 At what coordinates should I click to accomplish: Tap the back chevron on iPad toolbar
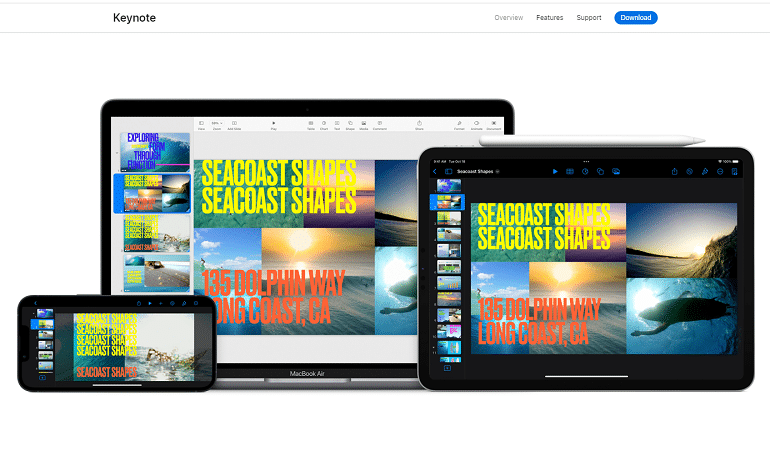coord(435,172)
